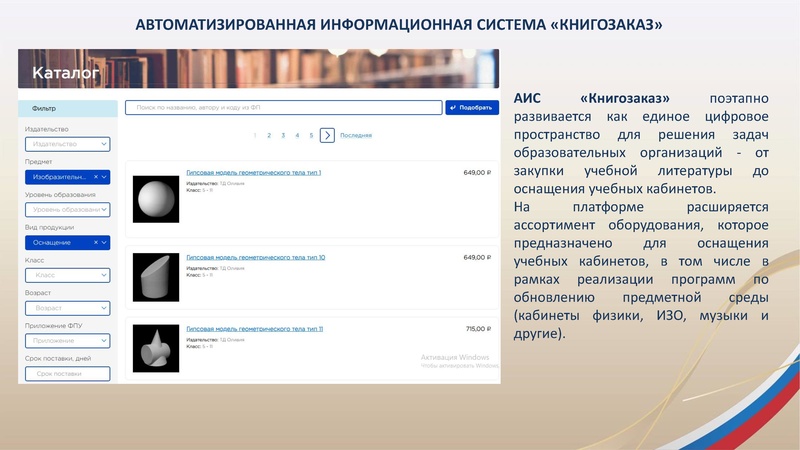The height and width of the screenshot is (450, 800).
Task: Open the Приложение ФПУ dropdown
Action: [x=67, y=341]
